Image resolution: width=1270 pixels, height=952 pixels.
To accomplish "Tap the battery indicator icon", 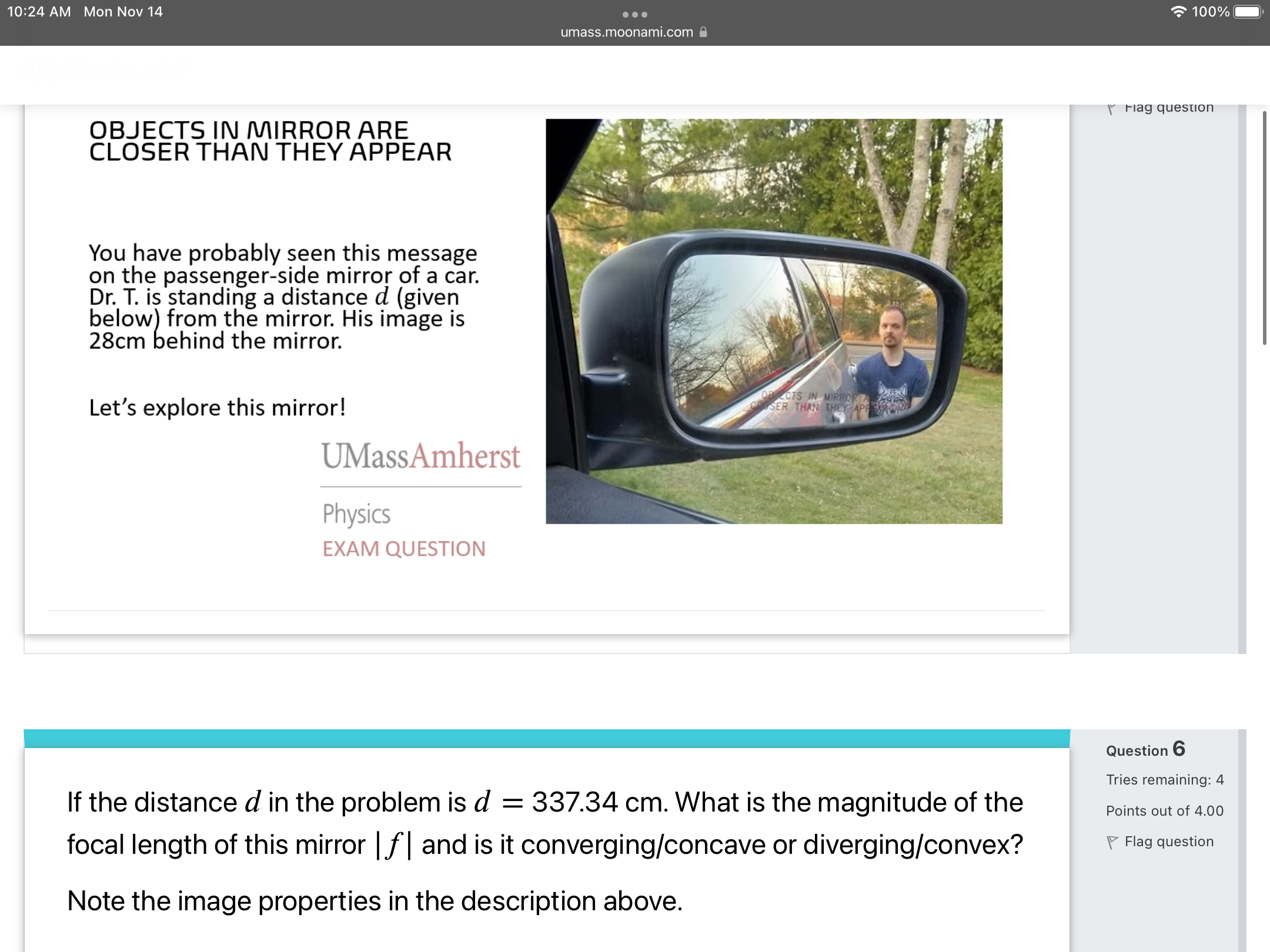I will coord(1248,12).
